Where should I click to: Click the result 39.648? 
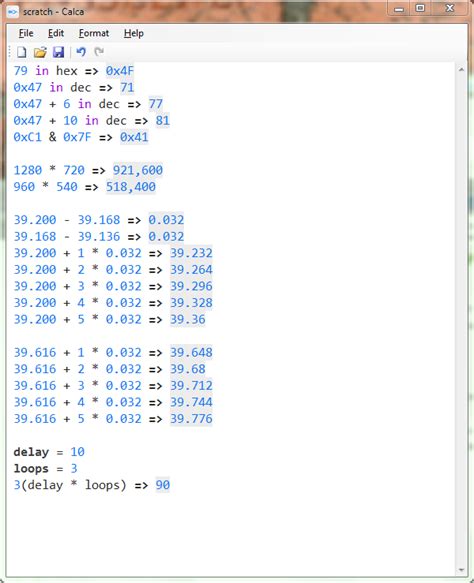click(x=191, y=352)
